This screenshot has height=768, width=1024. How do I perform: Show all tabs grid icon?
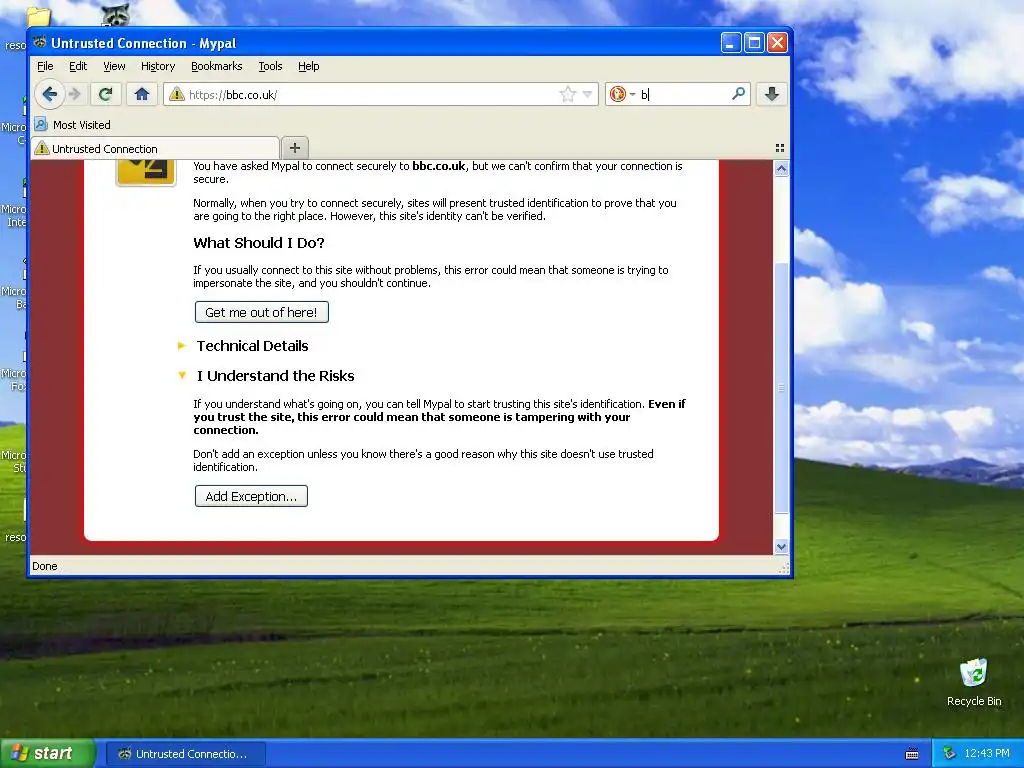pos(780,148)
